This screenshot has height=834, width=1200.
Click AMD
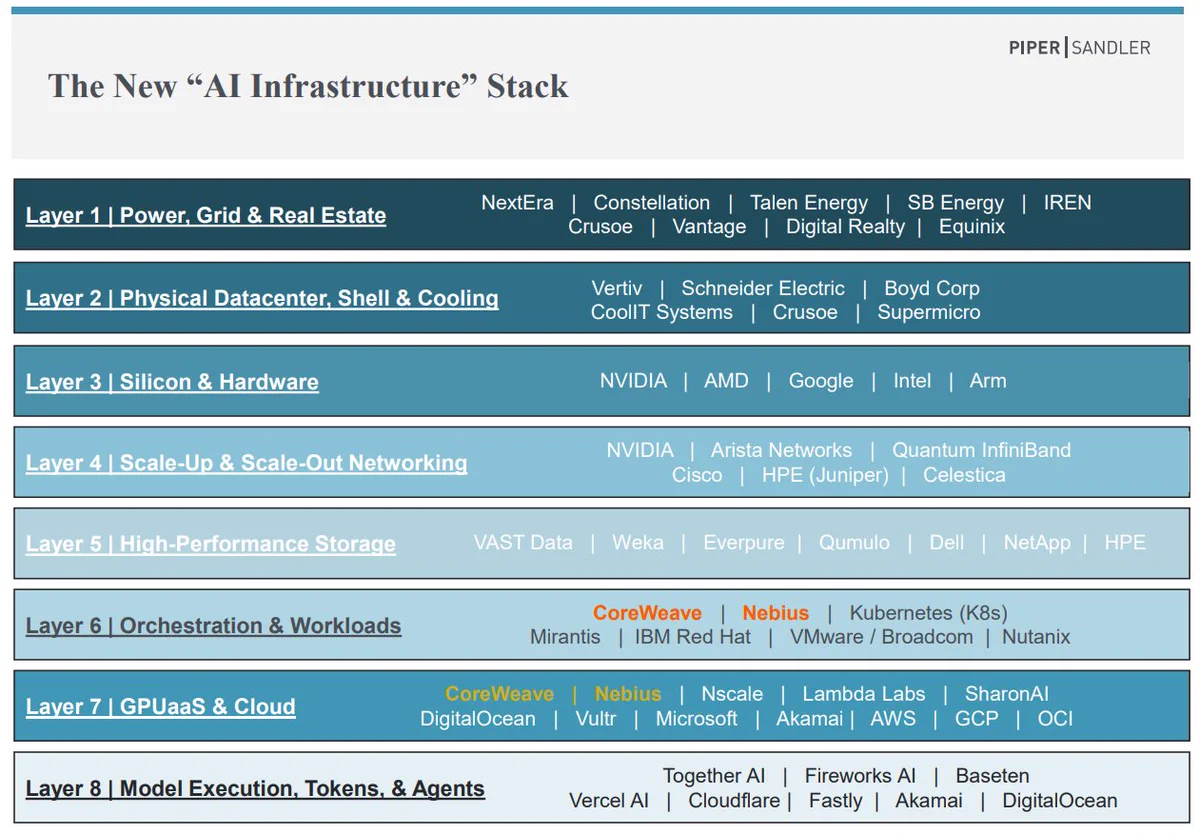coord(726,381)
